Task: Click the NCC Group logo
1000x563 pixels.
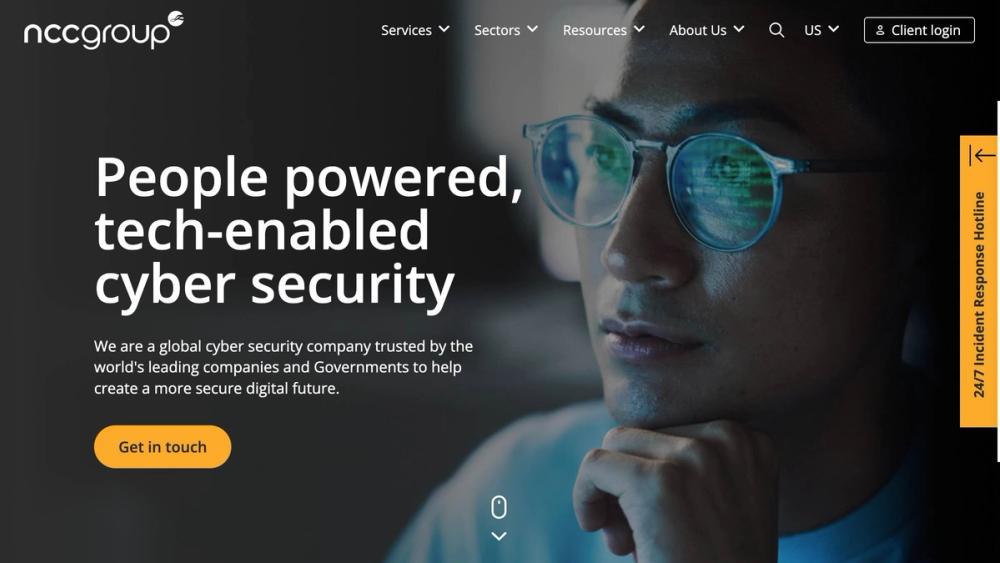Action: 104,30
